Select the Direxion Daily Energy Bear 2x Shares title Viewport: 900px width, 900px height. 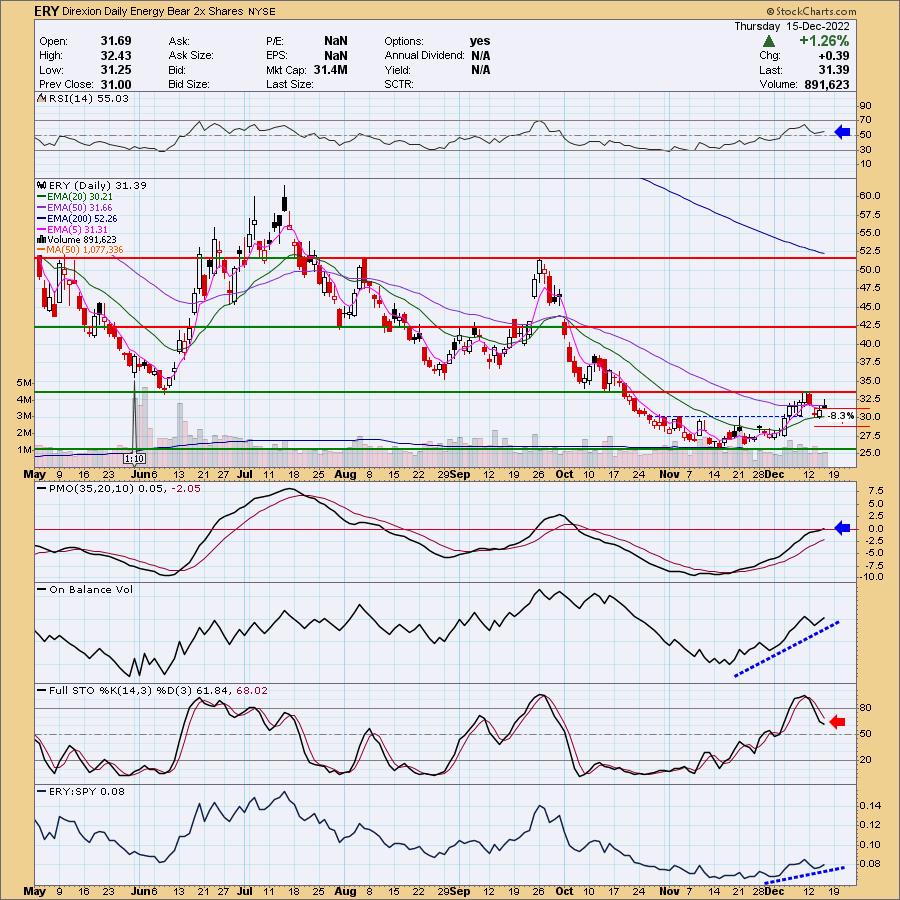[x=154, y=11]
